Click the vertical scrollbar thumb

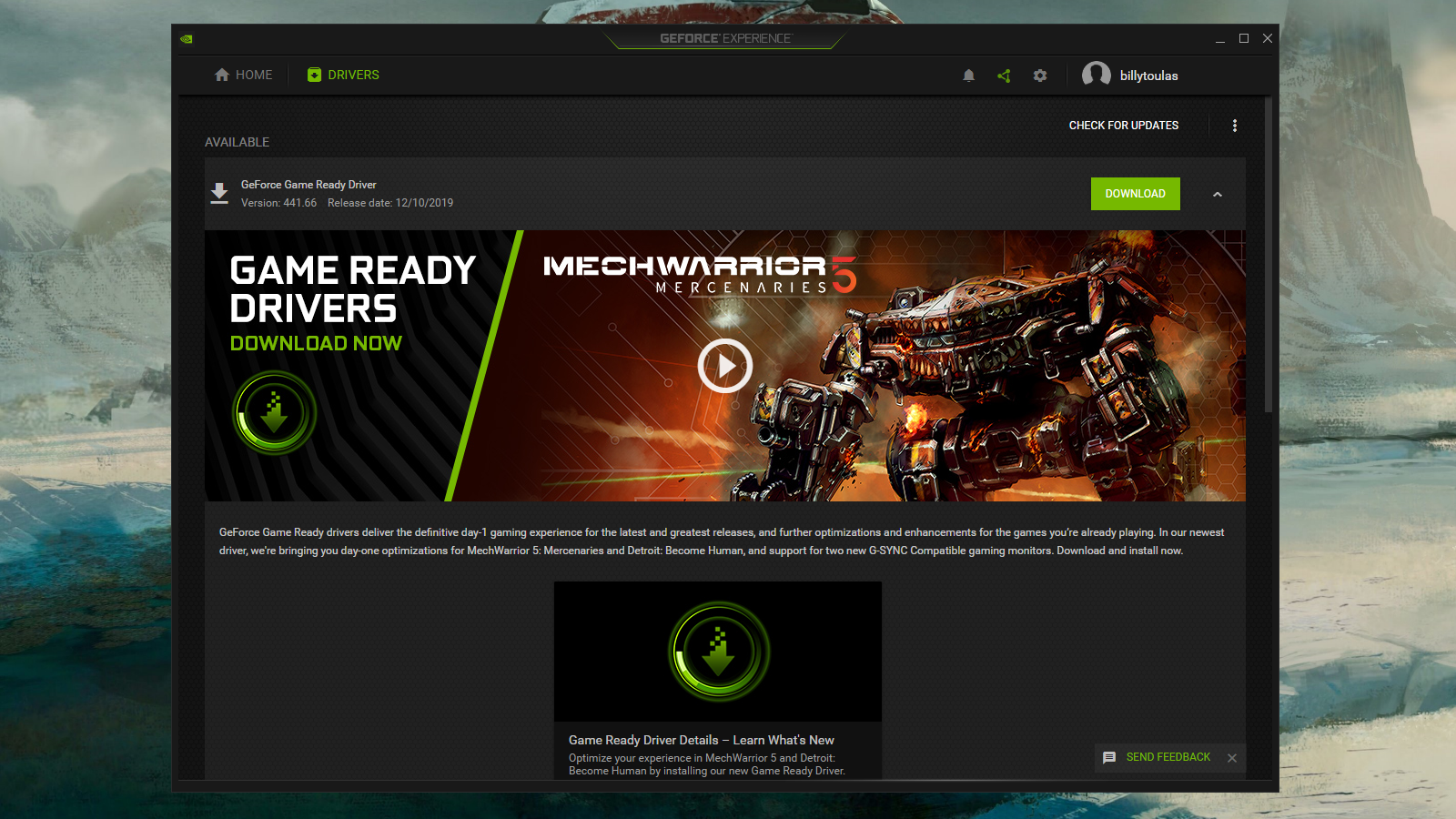tap(1269, 255)
